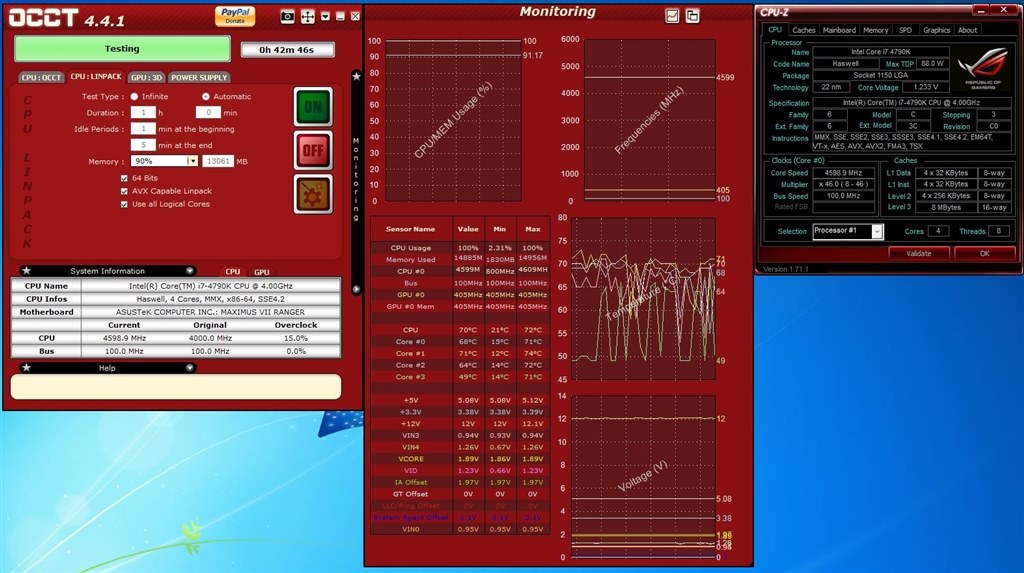Toggle Use all Logical Cores checkbox
The height and width of the screenshot is (573, 1024).
pos(124,204)
